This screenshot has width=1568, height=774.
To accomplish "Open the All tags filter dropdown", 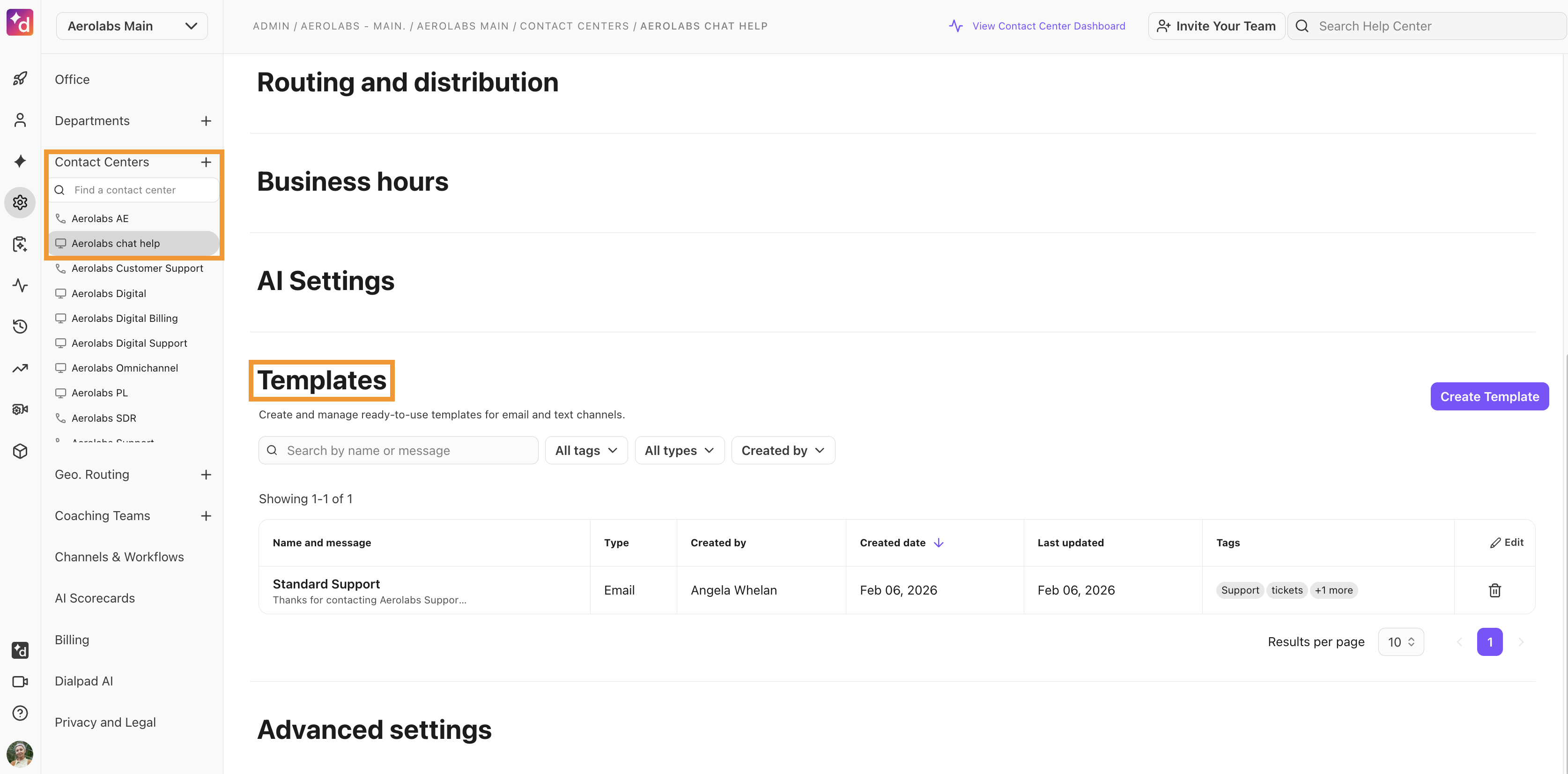I will (x=586, y=451).
